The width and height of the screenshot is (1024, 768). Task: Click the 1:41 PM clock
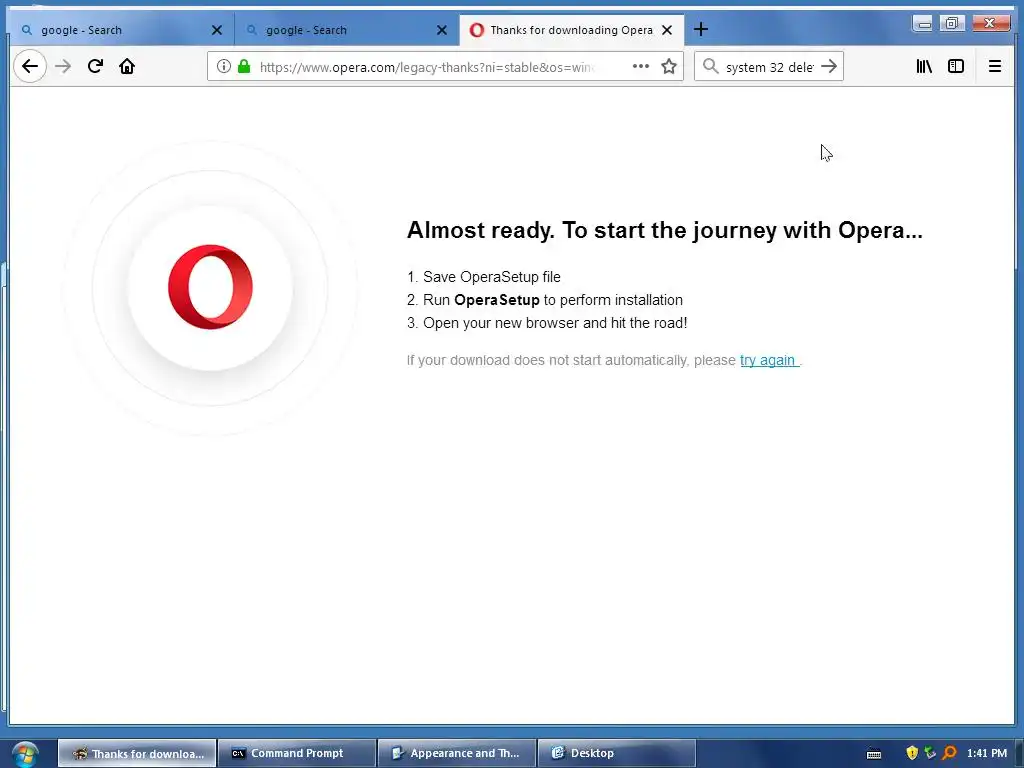pos(987,753)
